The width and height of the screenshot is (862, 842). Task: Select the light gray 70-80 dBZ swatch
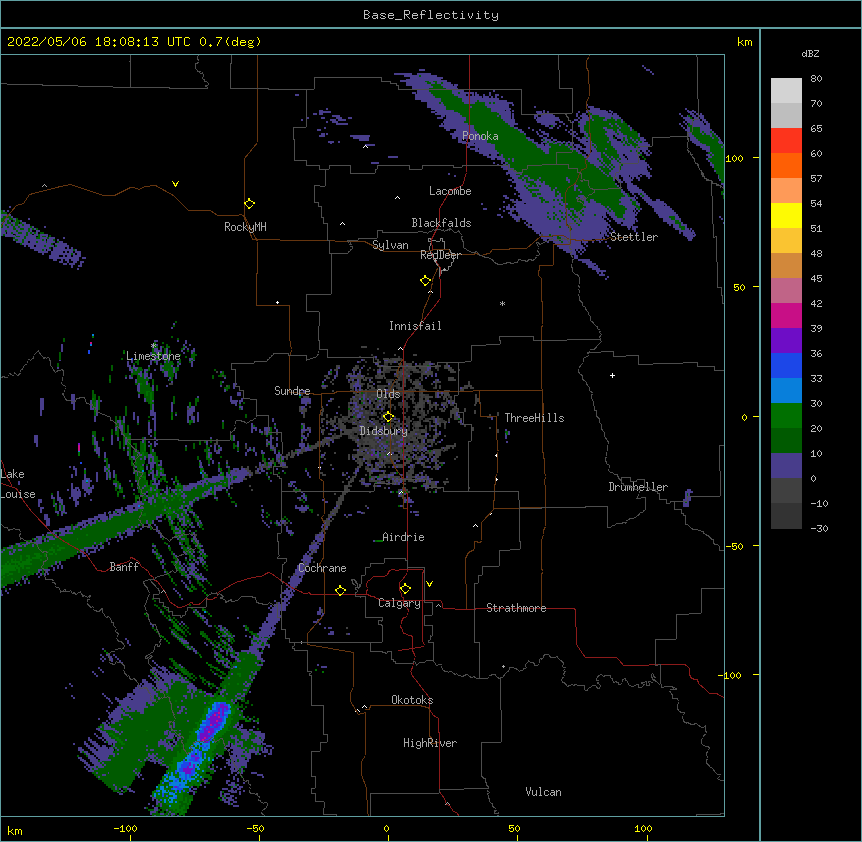[x=786, y=90]
